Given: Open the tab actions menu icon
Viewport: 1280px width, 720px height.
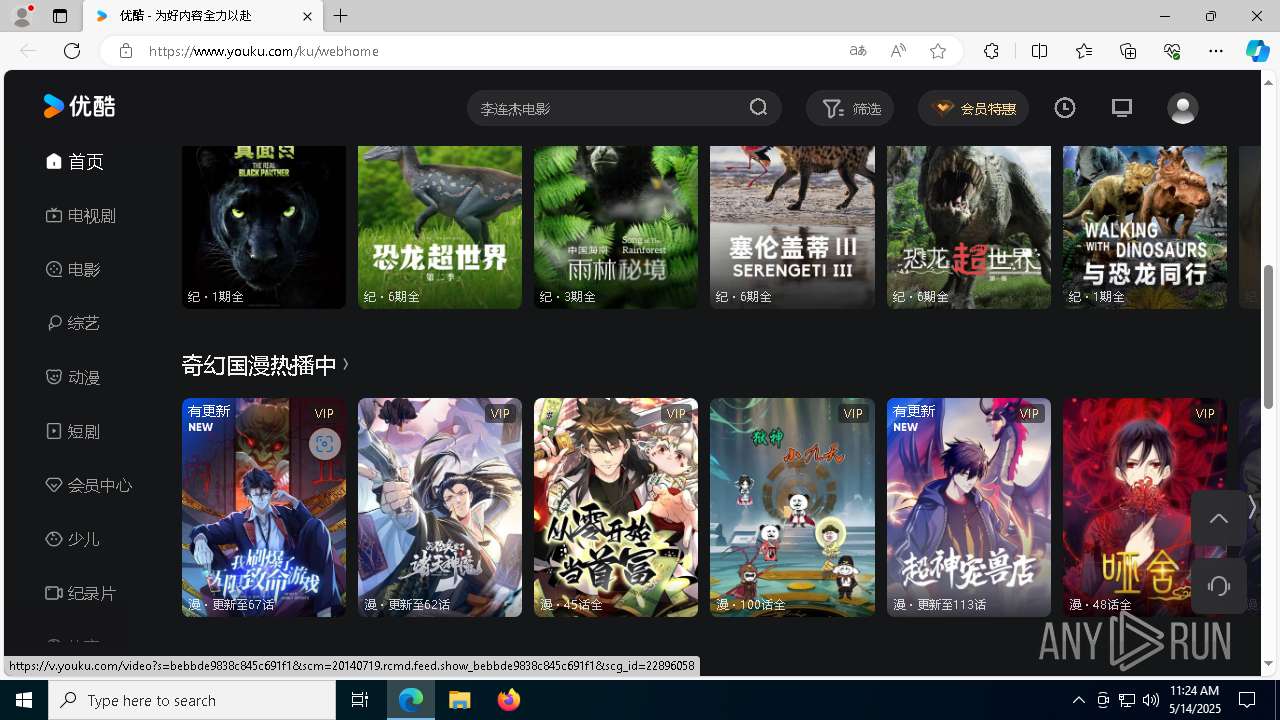Looking at the screenshot, I should (60, 16).
